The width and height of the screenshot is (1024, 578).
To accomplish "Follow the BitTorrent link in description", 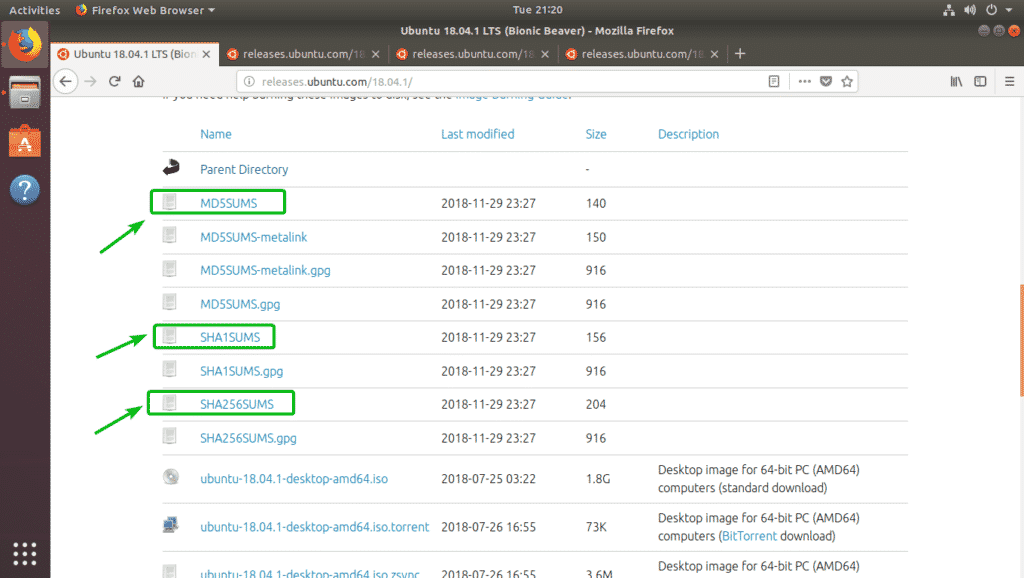I will (749, 536).
